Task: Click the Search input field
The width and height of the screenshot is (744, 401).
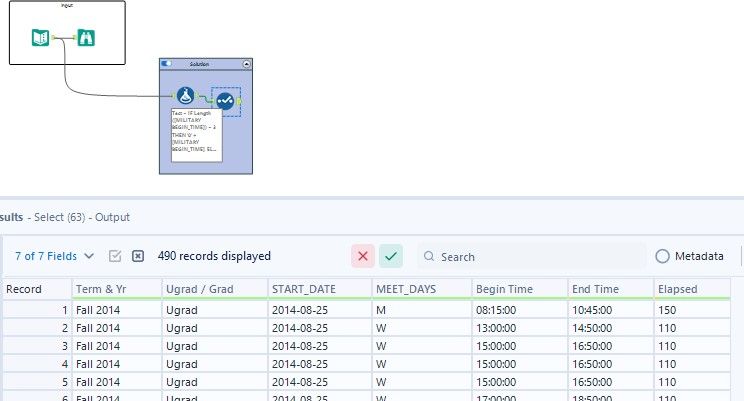Action: (x=531, y=256)
